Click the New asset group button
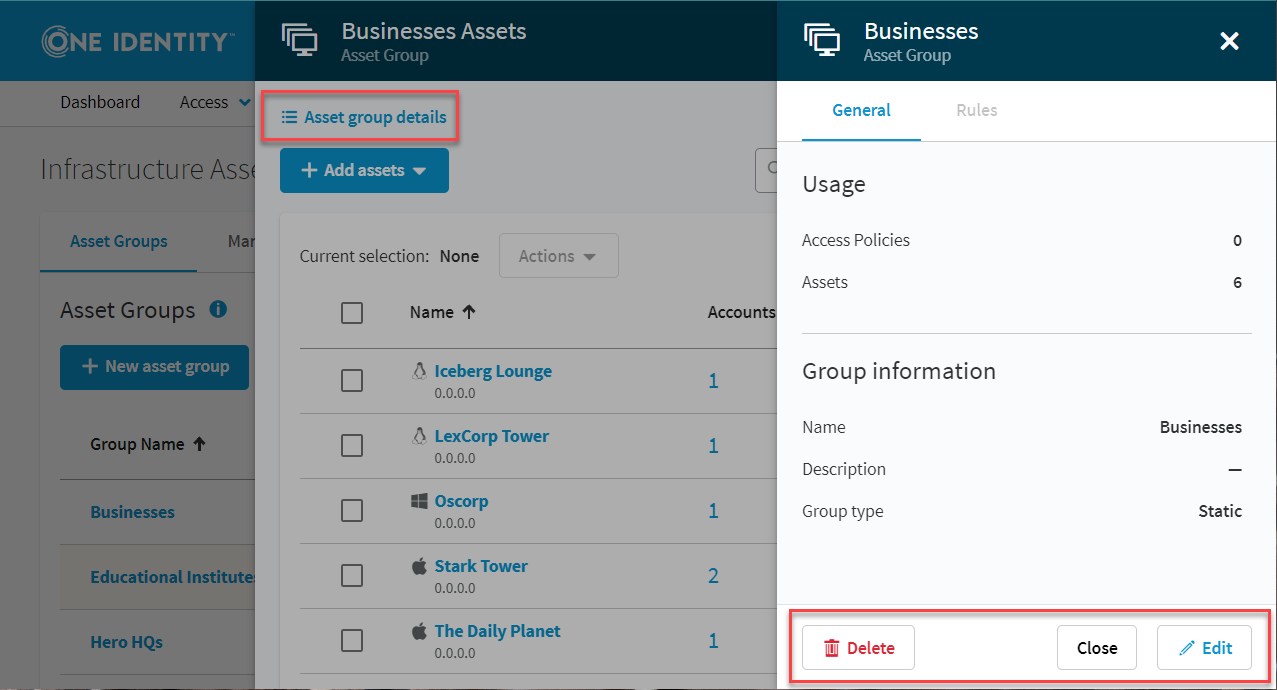Viewport: 1277px width, 690px height. pyautogui.click(x=154, y=366)
